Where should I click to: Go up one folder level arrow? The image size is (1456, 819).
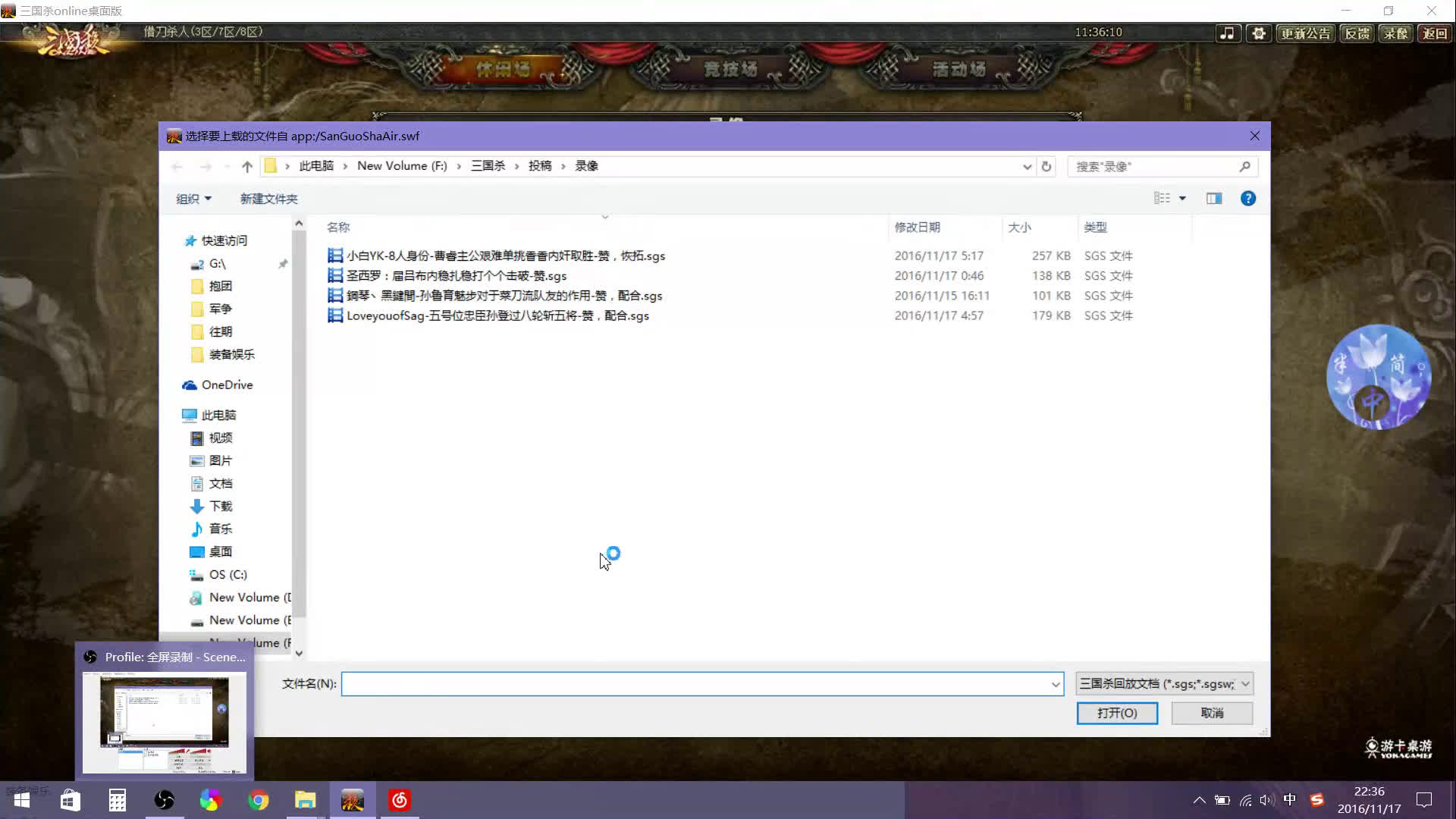(x=247, y=167)
